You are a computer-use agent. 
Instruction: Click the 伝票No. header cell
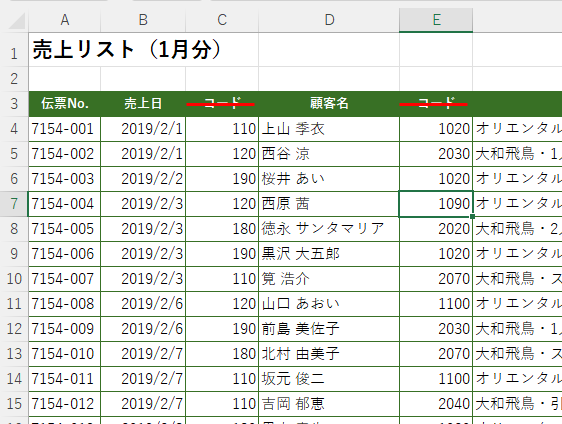(x=65, y=104)
